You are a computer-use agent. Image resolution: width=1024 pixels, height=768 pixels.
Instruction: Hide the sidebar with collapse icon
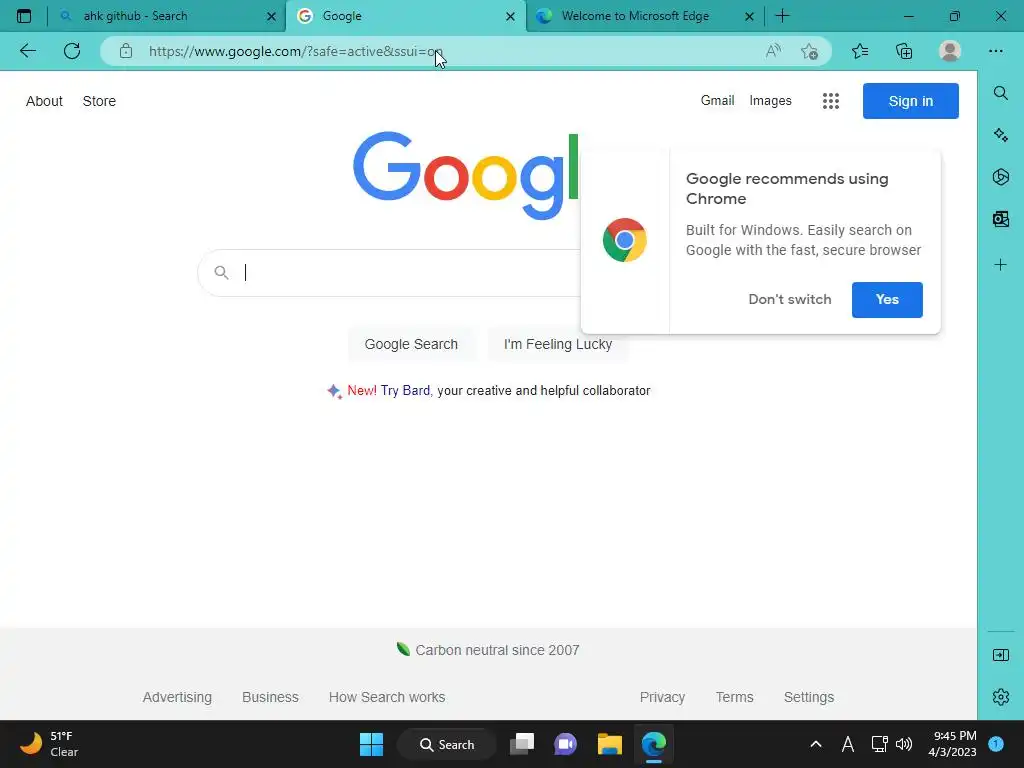tap(1000, 655)
